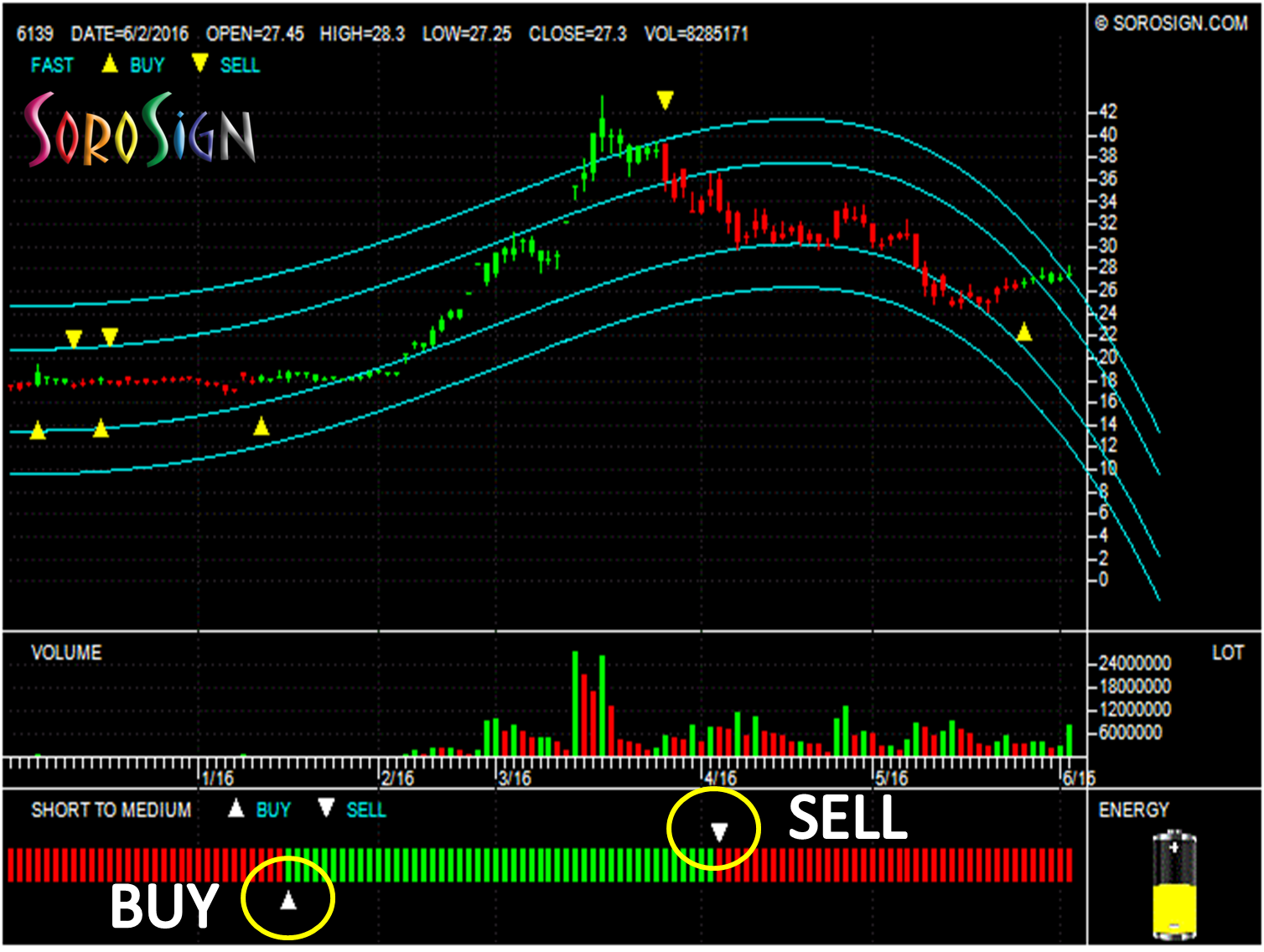1264x952 pixels.
Task: Click the white SELL legend triangle in Short to Medium
Action: point(326,809)
